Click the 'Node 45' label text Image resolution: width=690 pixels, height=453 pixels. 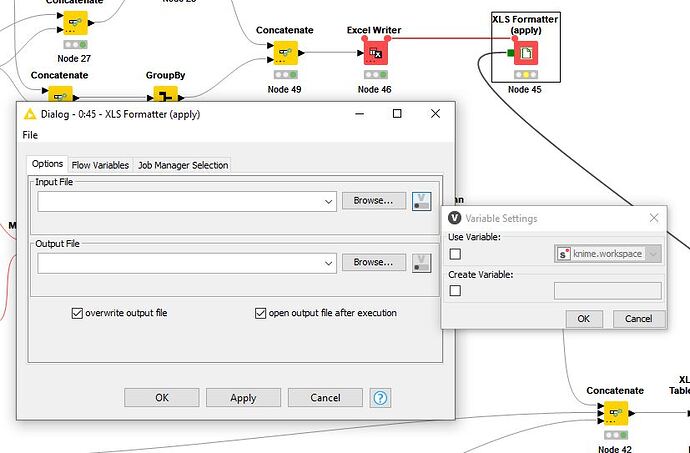pyautogui.click(x=525, y=89)
